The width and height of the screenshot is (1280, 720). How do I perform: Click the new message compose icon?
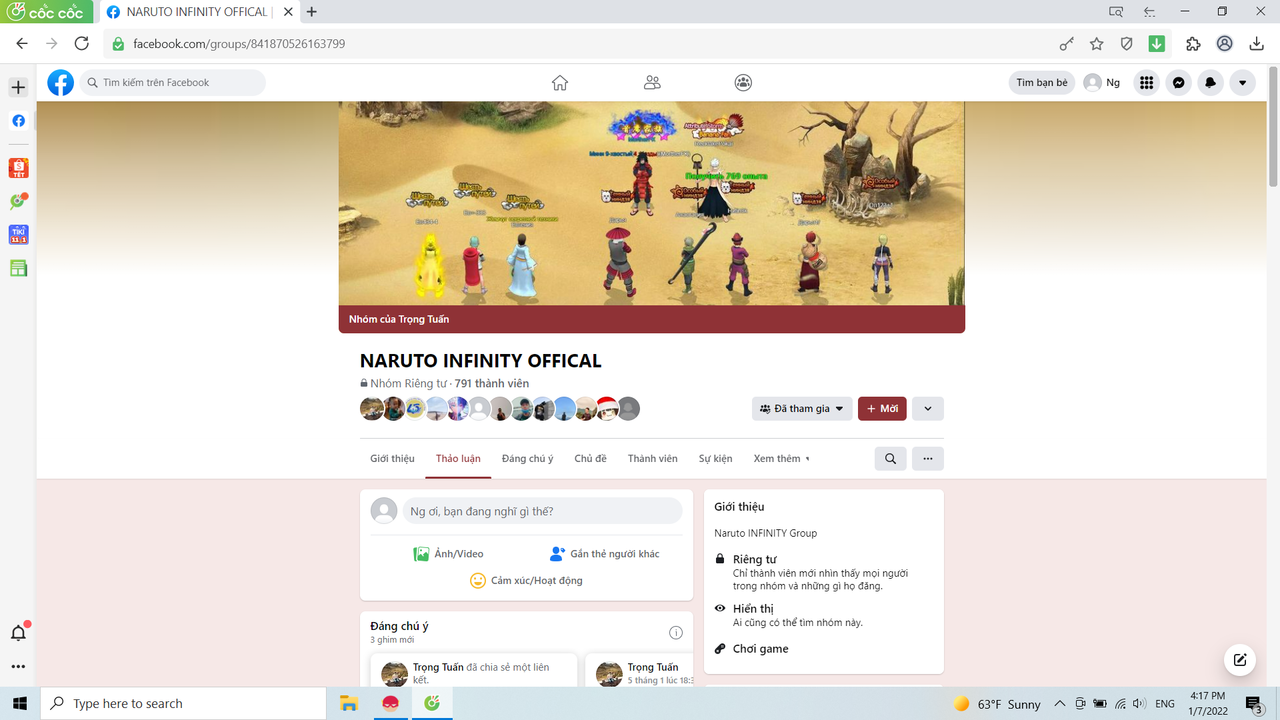click(1240, 659)
